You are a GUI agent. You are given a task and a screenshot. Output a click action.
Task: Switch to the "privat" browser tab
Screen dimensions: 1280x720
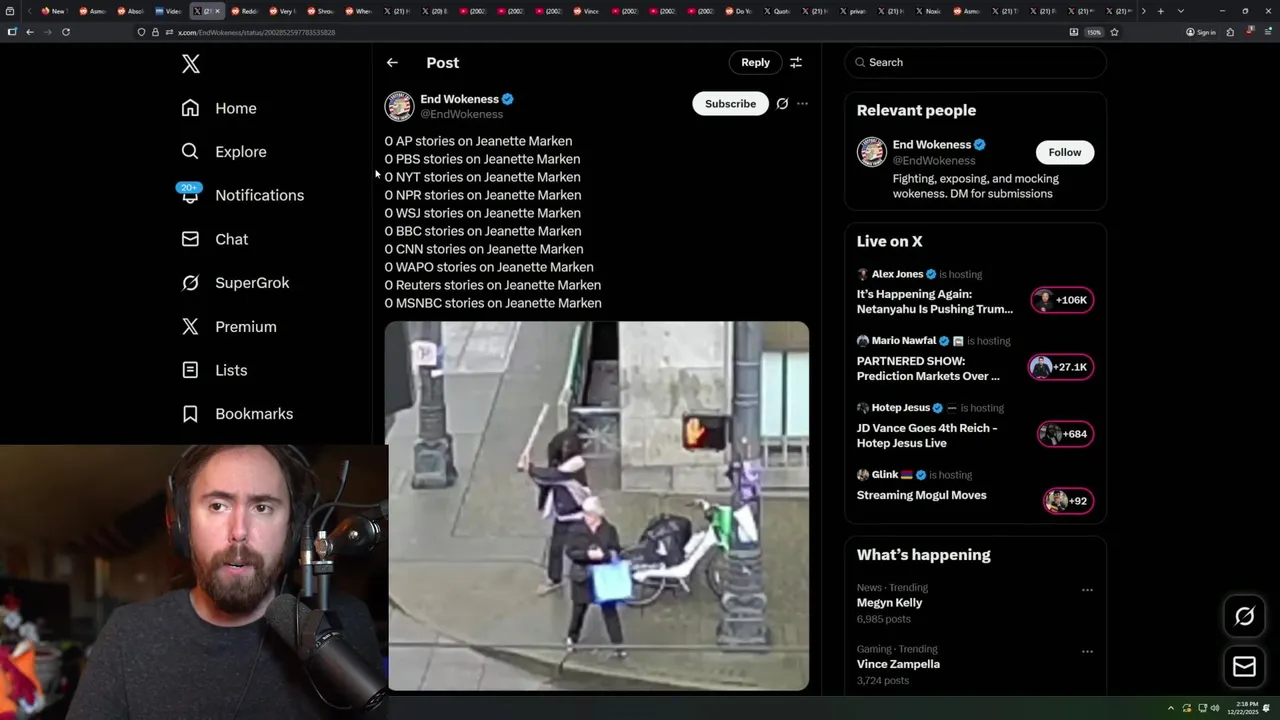(x=852, y=11)
